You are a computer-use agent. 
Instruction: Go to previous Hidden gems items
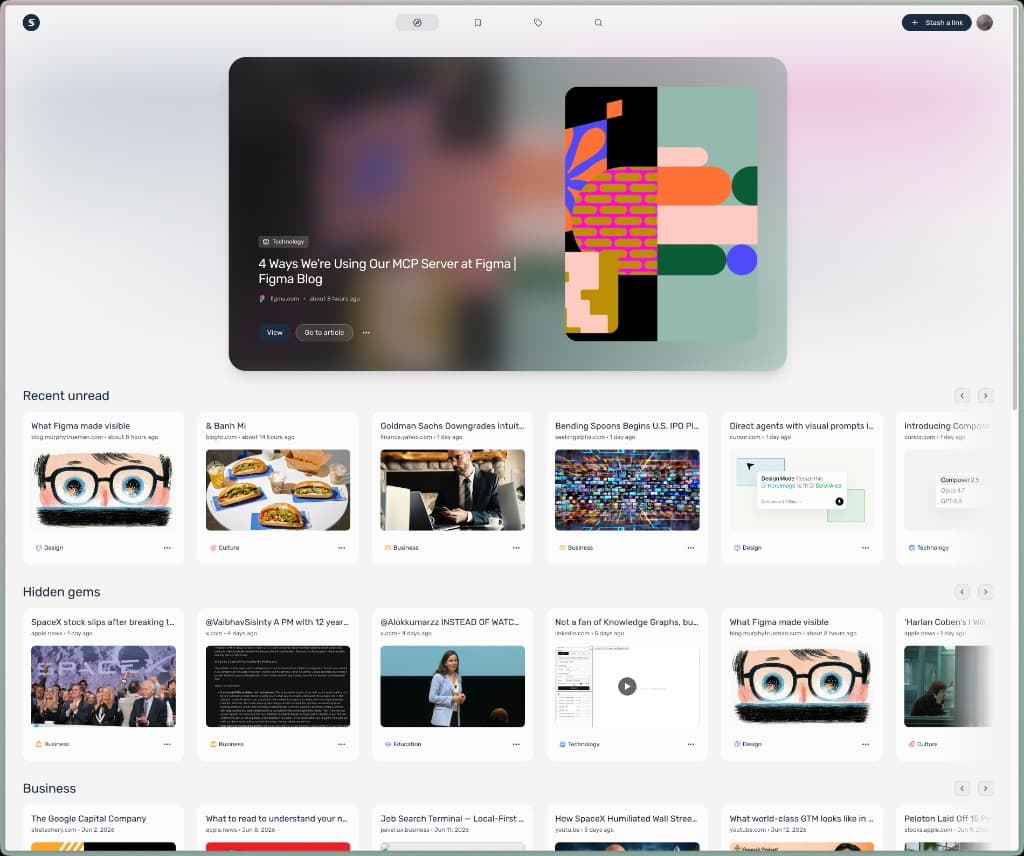[x=962, y=592]
